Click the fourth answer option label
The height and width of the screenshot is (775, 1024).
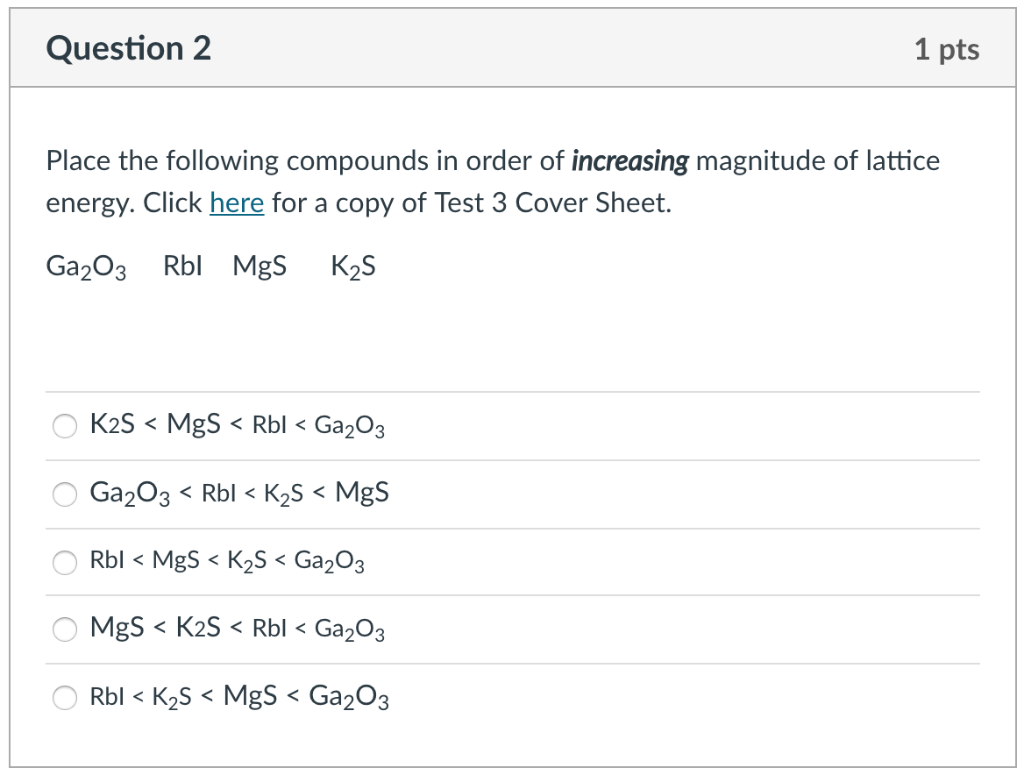pyautogui.click(x=237, y=629)
